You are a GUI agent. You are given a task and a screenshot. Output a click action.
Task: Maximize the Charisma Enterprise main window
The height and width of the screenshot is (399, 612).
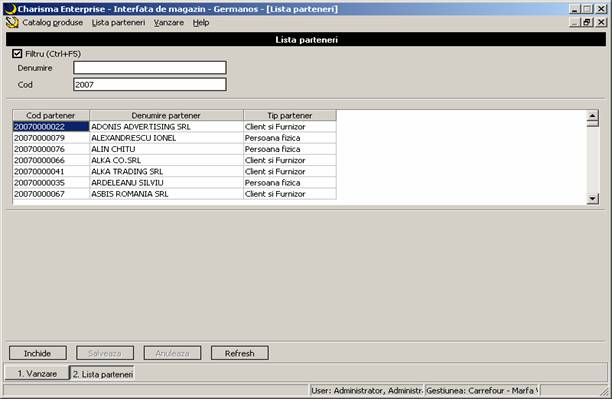tap(587, 9)
